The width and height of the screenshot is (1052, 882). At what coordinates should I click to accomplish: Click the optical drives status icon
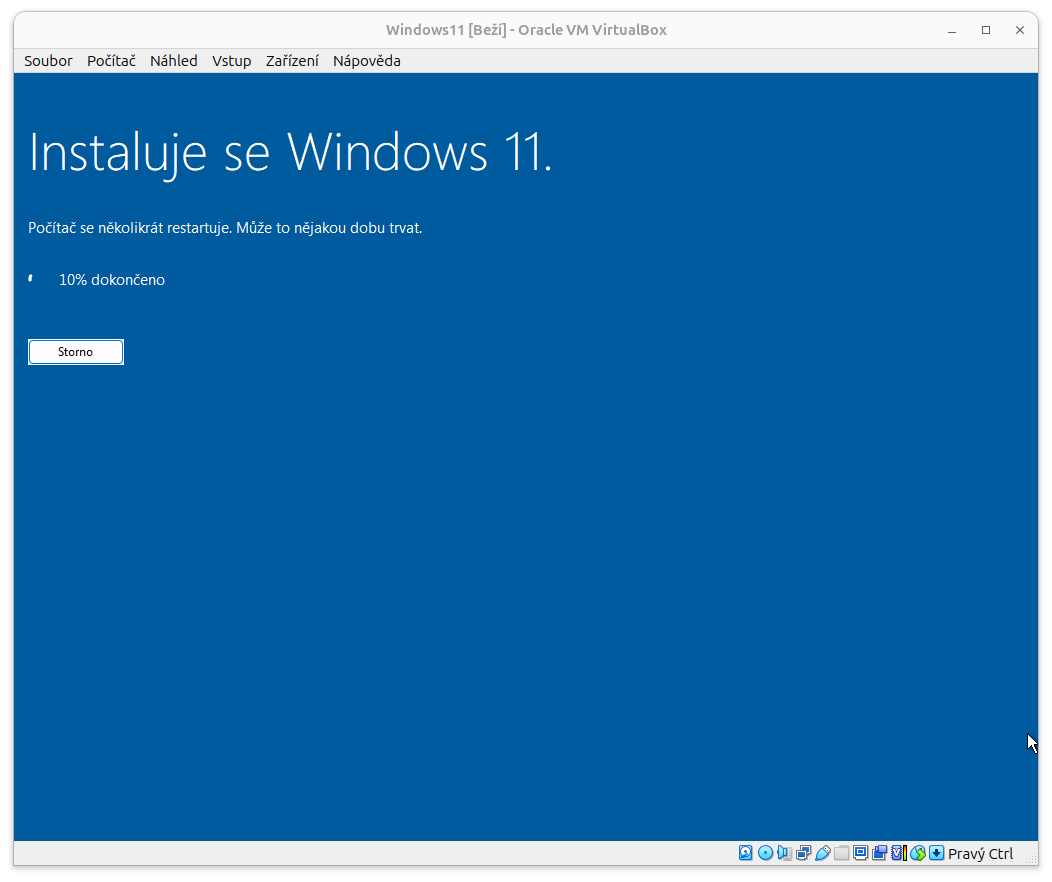765,852
